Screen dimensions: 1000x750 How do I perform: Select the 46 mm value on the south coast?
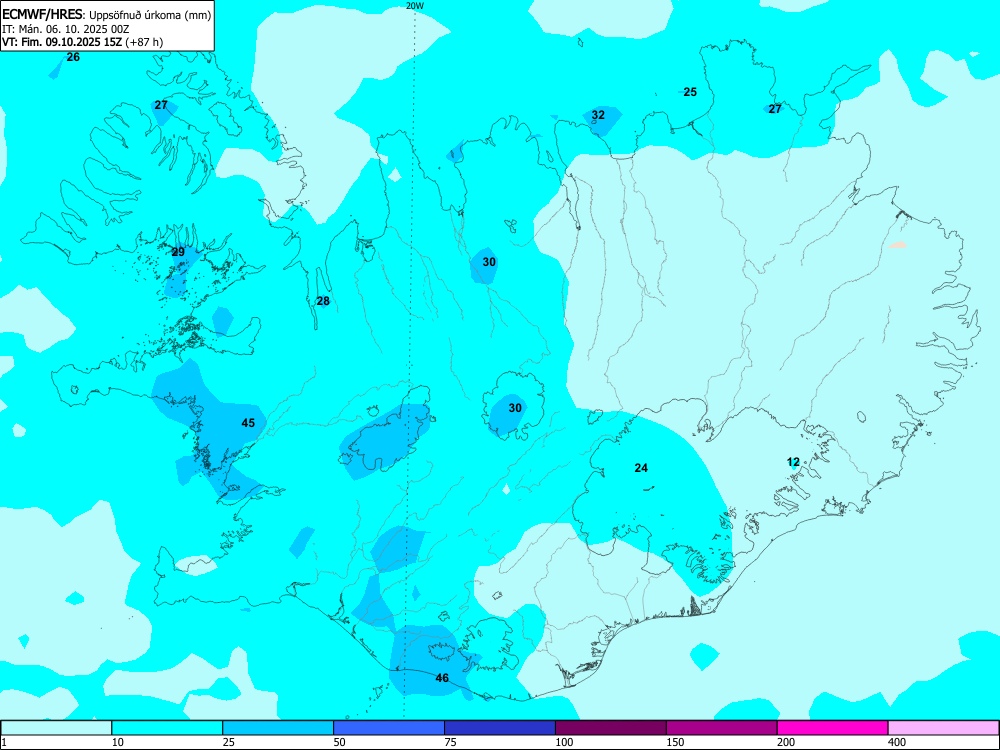442,678
